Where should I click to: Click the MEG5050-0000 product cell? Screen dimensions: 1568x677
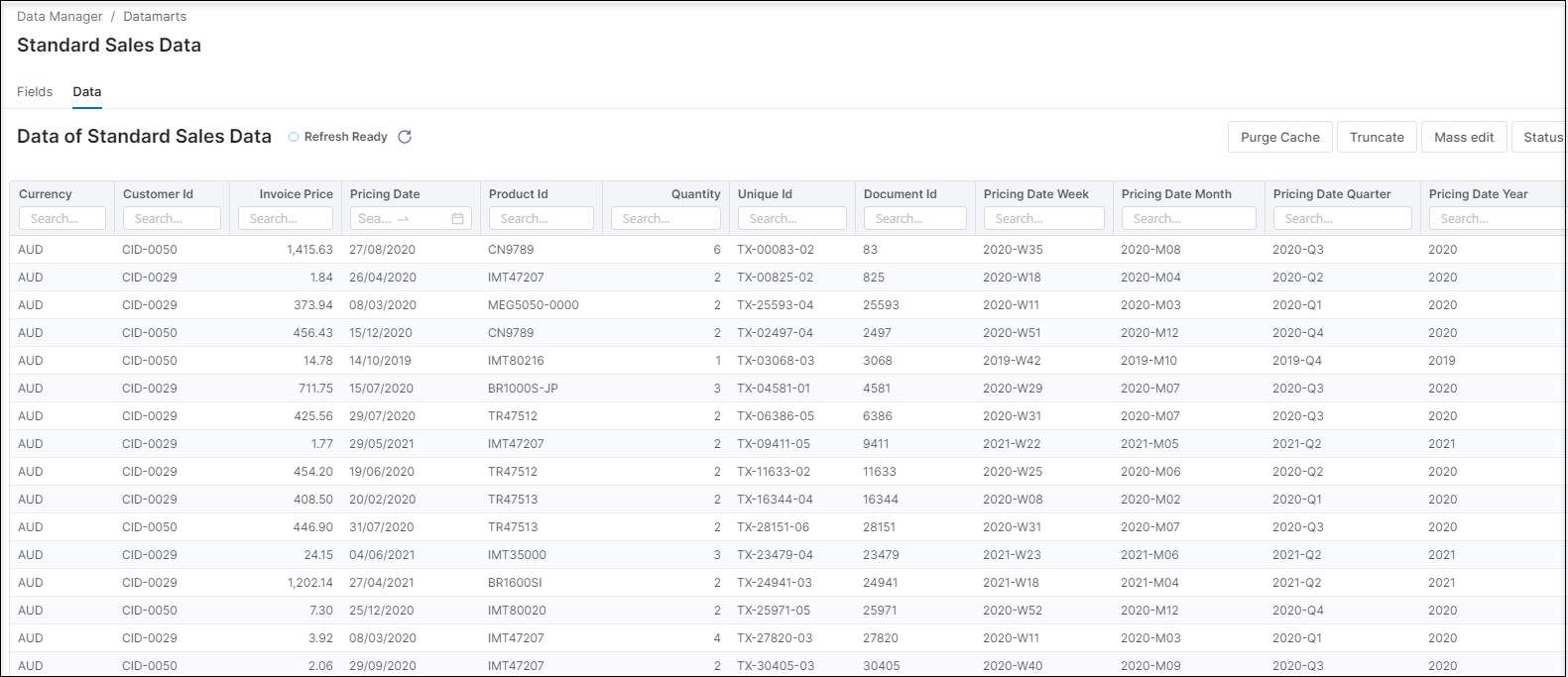tap(534, 305)
